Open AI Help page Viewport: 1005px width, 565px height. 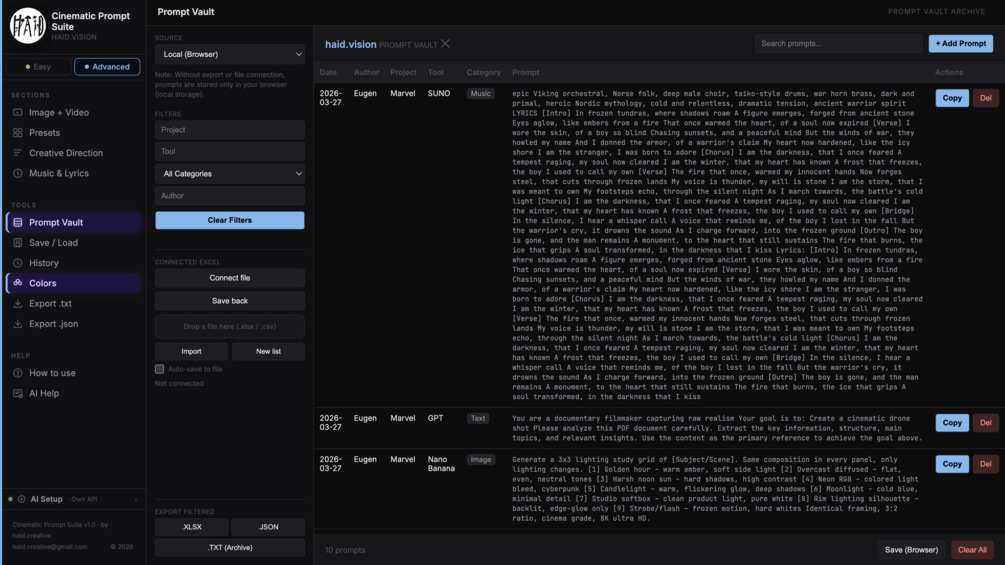74,393
